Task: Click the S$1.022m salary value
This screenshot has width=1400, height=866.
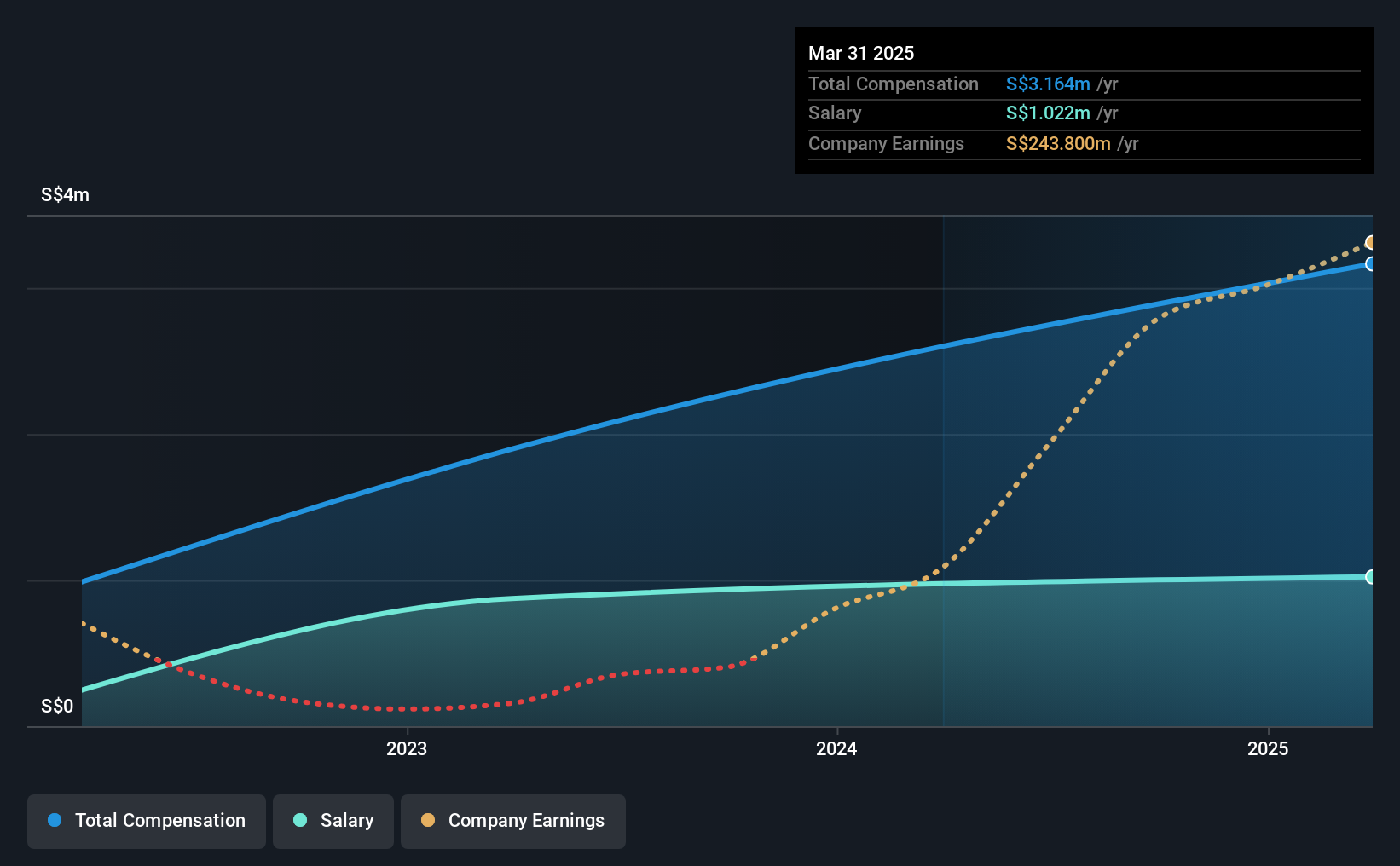Action: 1048,113
